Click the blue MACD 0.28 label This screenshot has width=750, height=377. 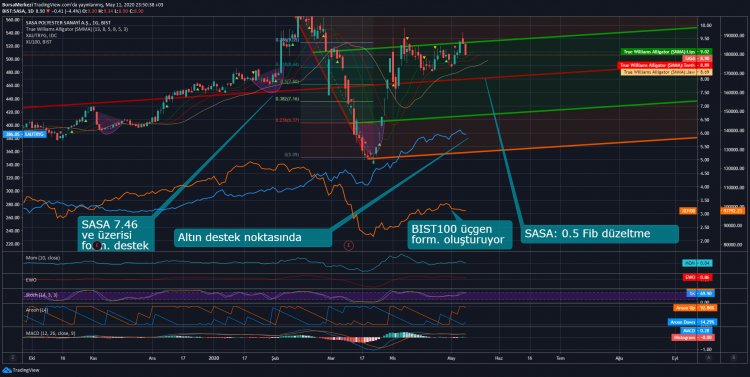(695, 331)
